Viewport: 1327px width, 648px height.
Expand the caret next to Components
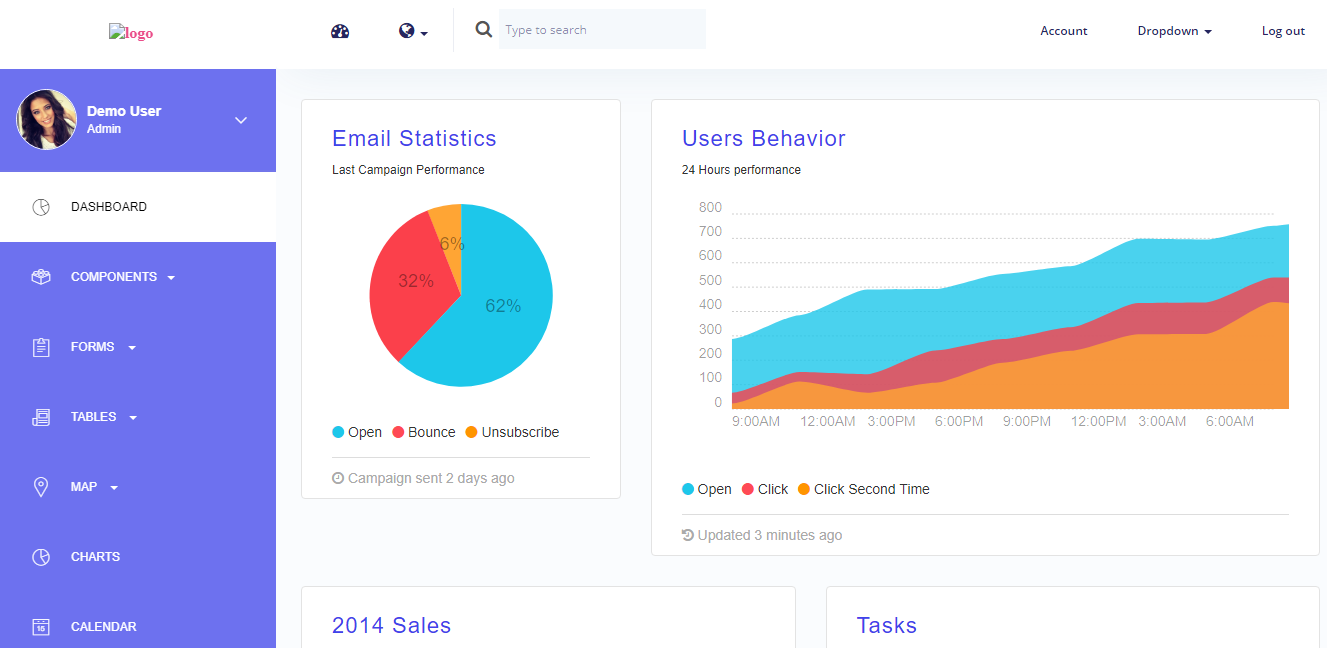coord(171,278)
